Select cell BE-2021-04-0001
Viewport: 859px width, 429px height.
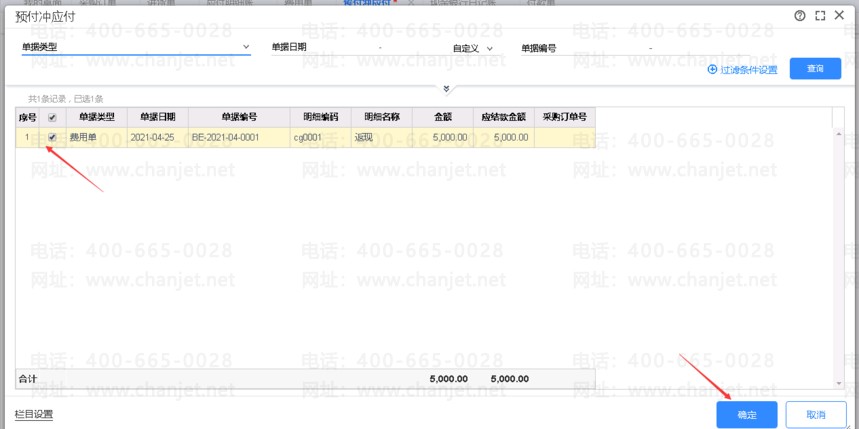[239, 138]
